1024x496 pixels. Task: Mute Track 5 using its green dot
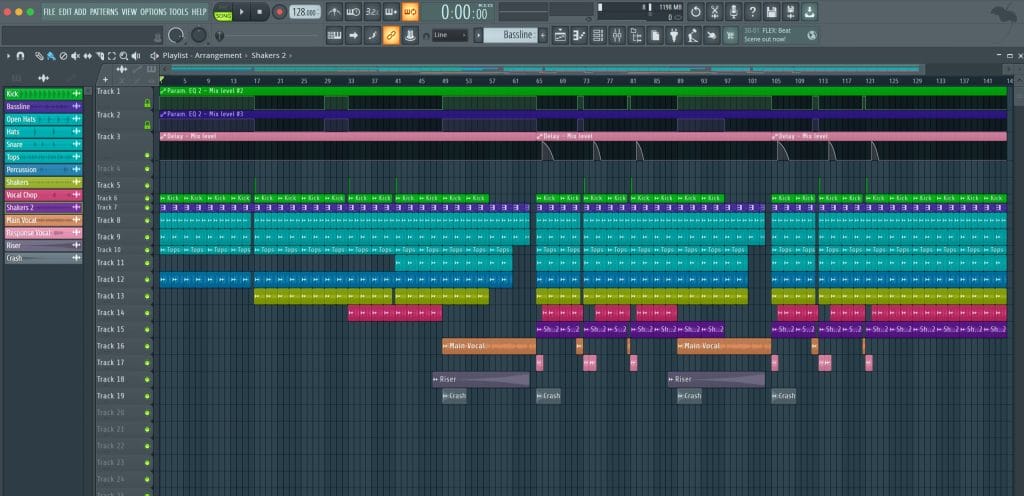[147, 185]
